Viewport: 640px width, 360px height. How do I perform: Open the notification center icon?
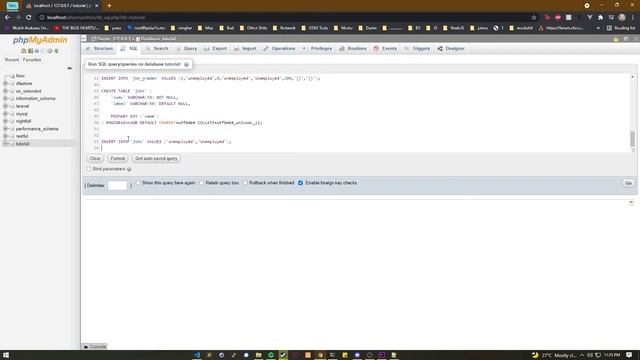[x=629, y=355]
